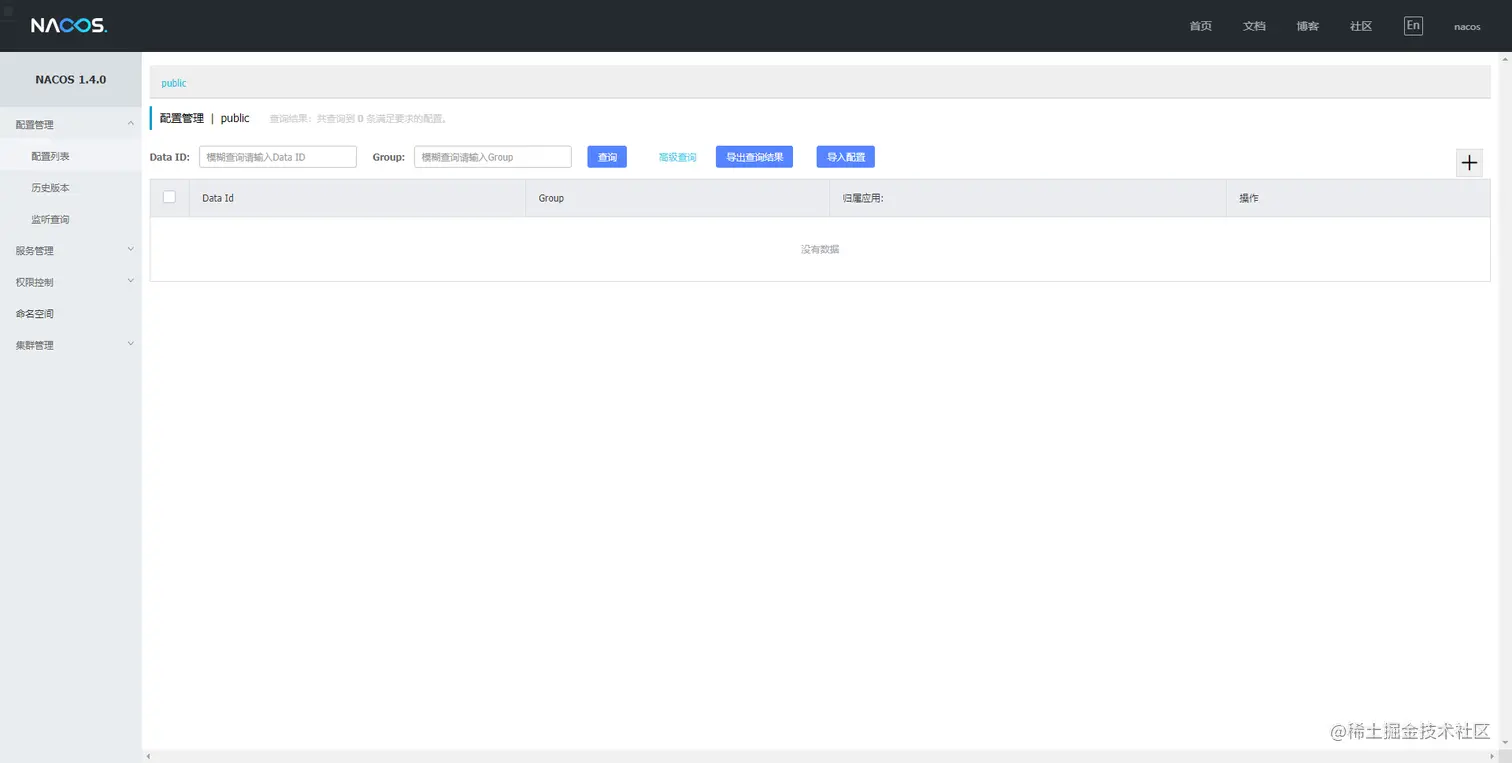Click the 导出查询结果 button

[754, 157]
